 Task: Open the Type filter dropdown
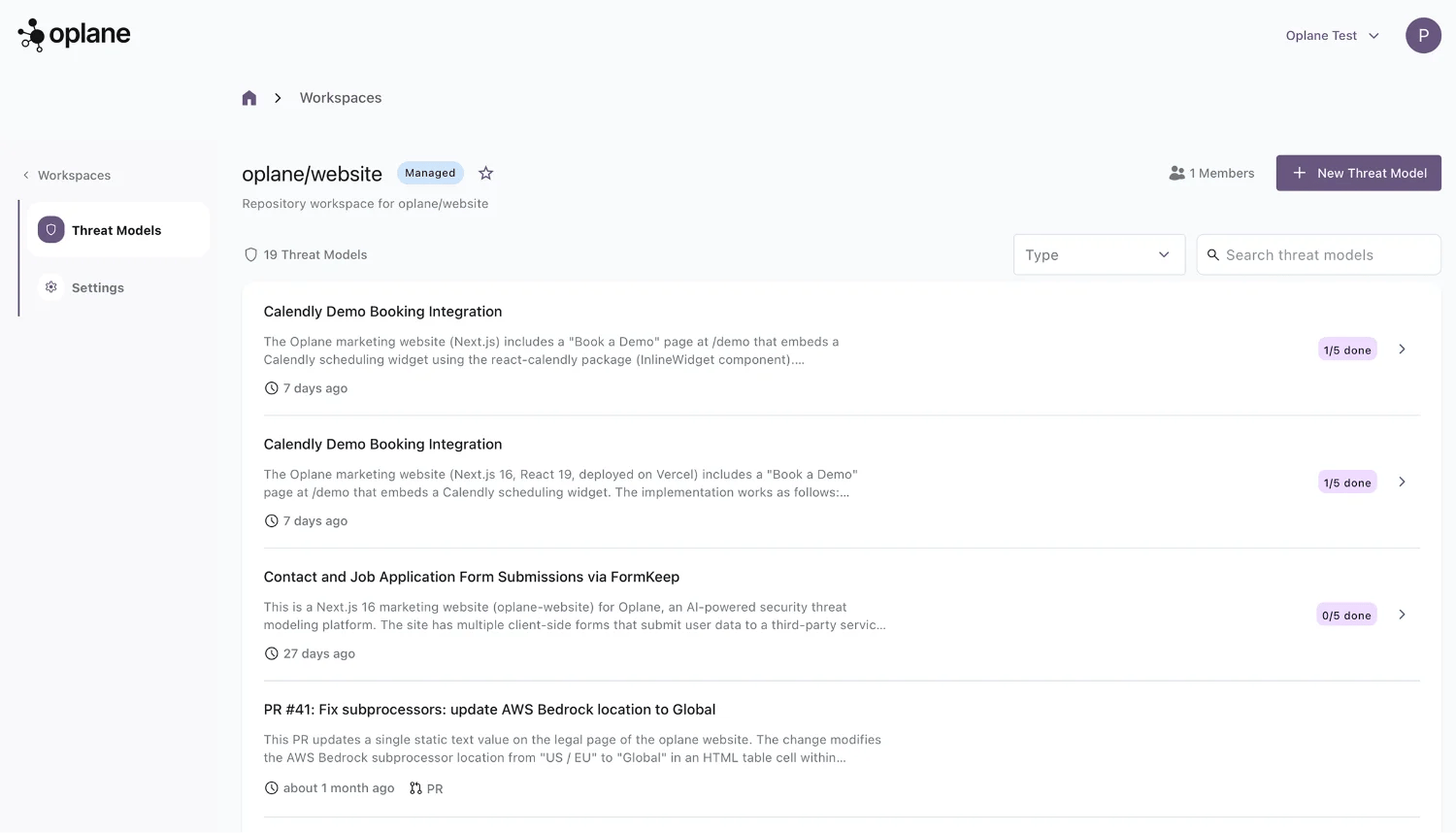click(1099, 254)
